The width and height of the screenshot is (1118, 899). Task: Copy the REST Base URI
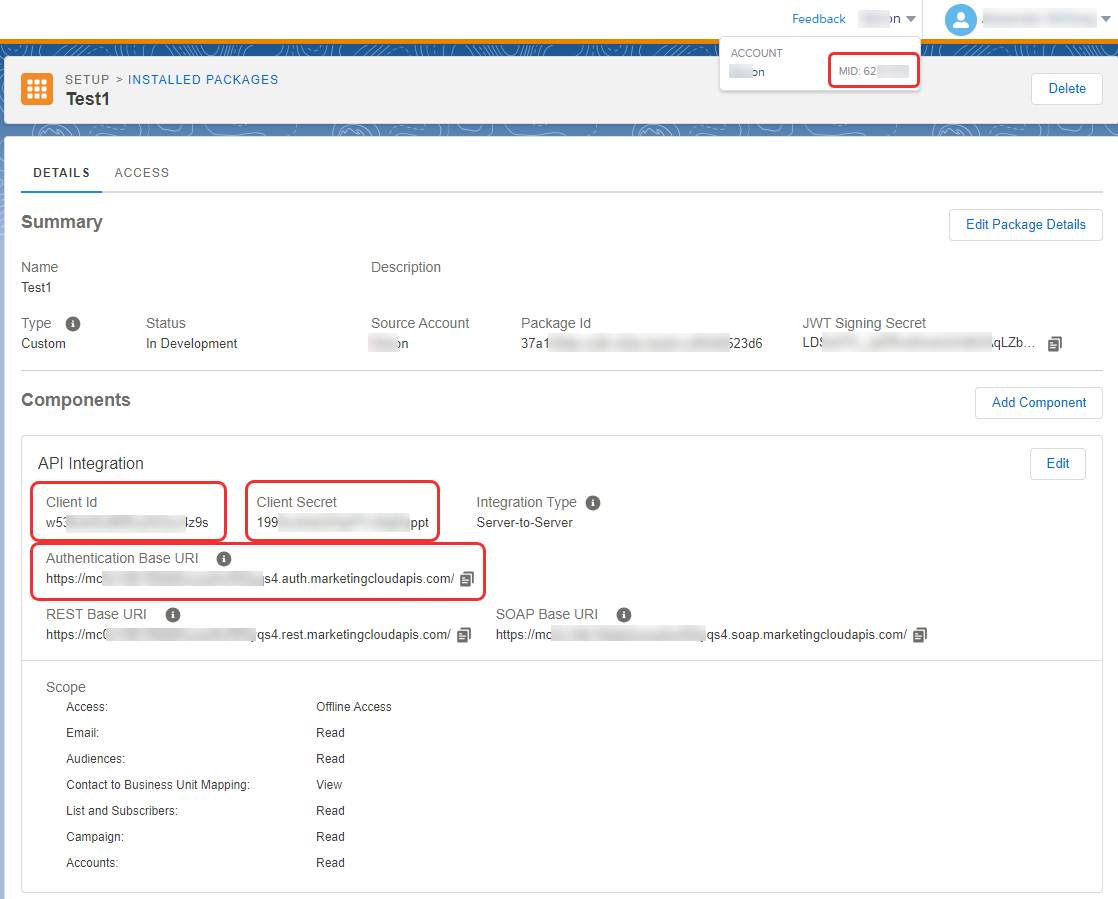[464, 635]
